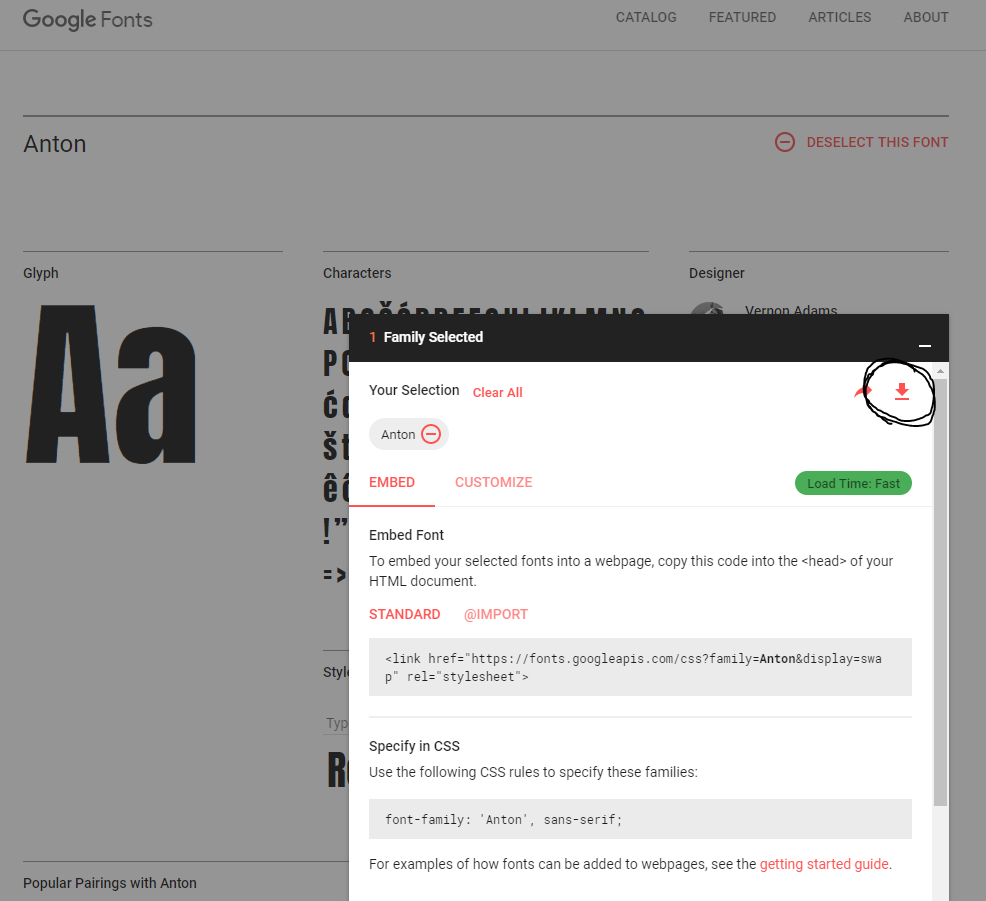This screenshot has height=901, width=986.
Task: Select the STANDARD embed option
Action: (x=404, y=614)
